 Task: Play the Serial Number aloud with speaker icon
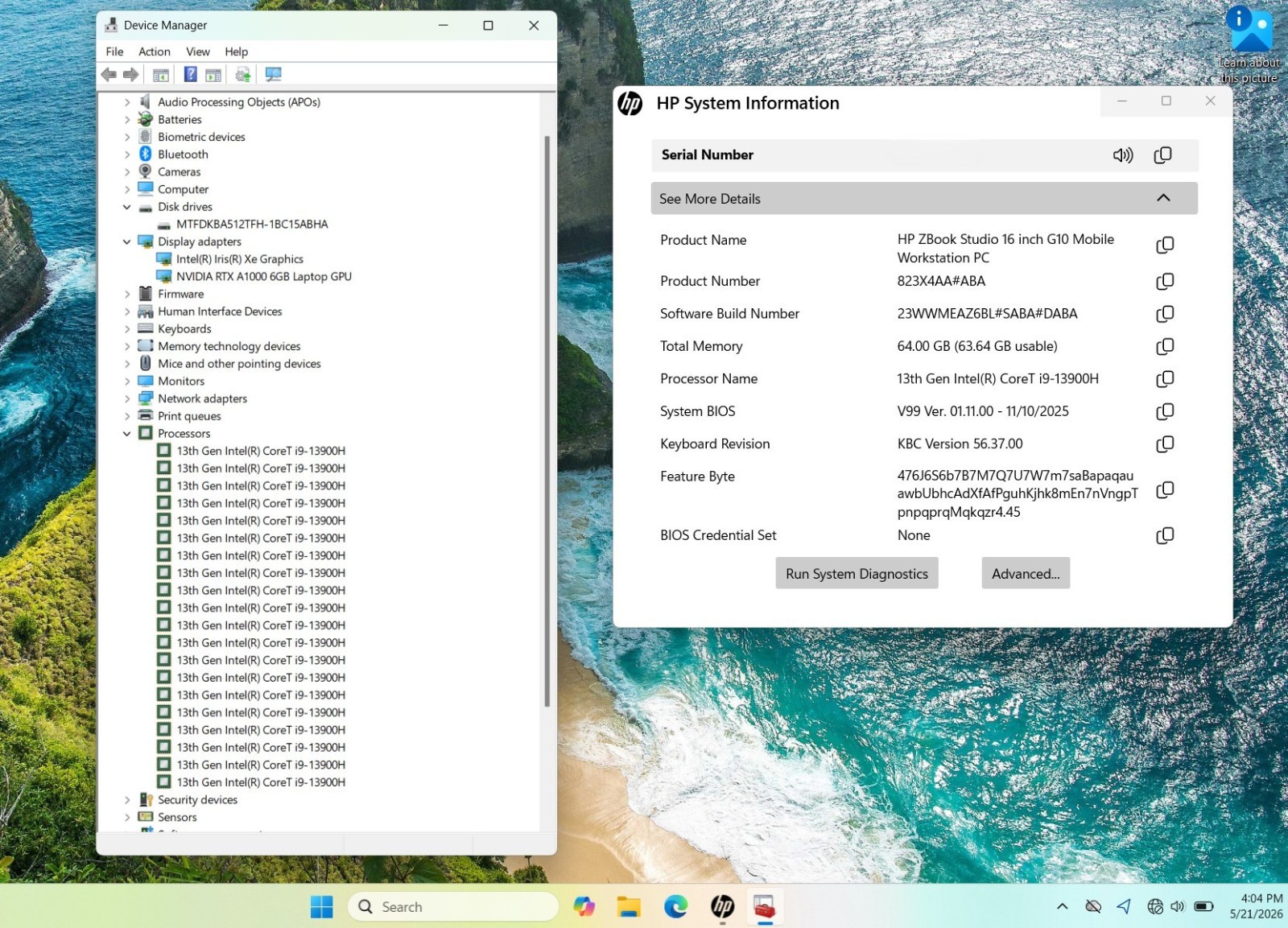pyautogui.click(x=1123, y=155)
